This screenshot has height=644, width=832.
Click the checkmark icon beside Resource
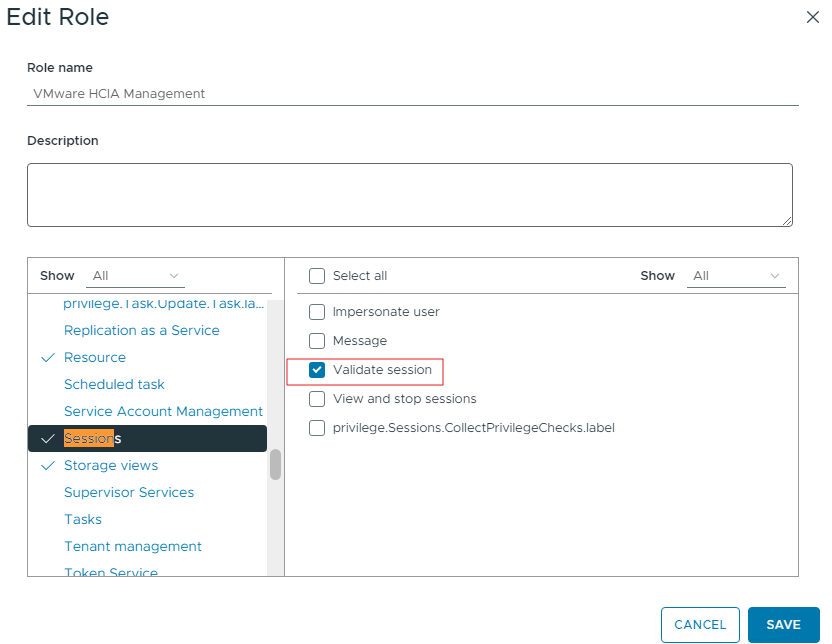(48, 357)
